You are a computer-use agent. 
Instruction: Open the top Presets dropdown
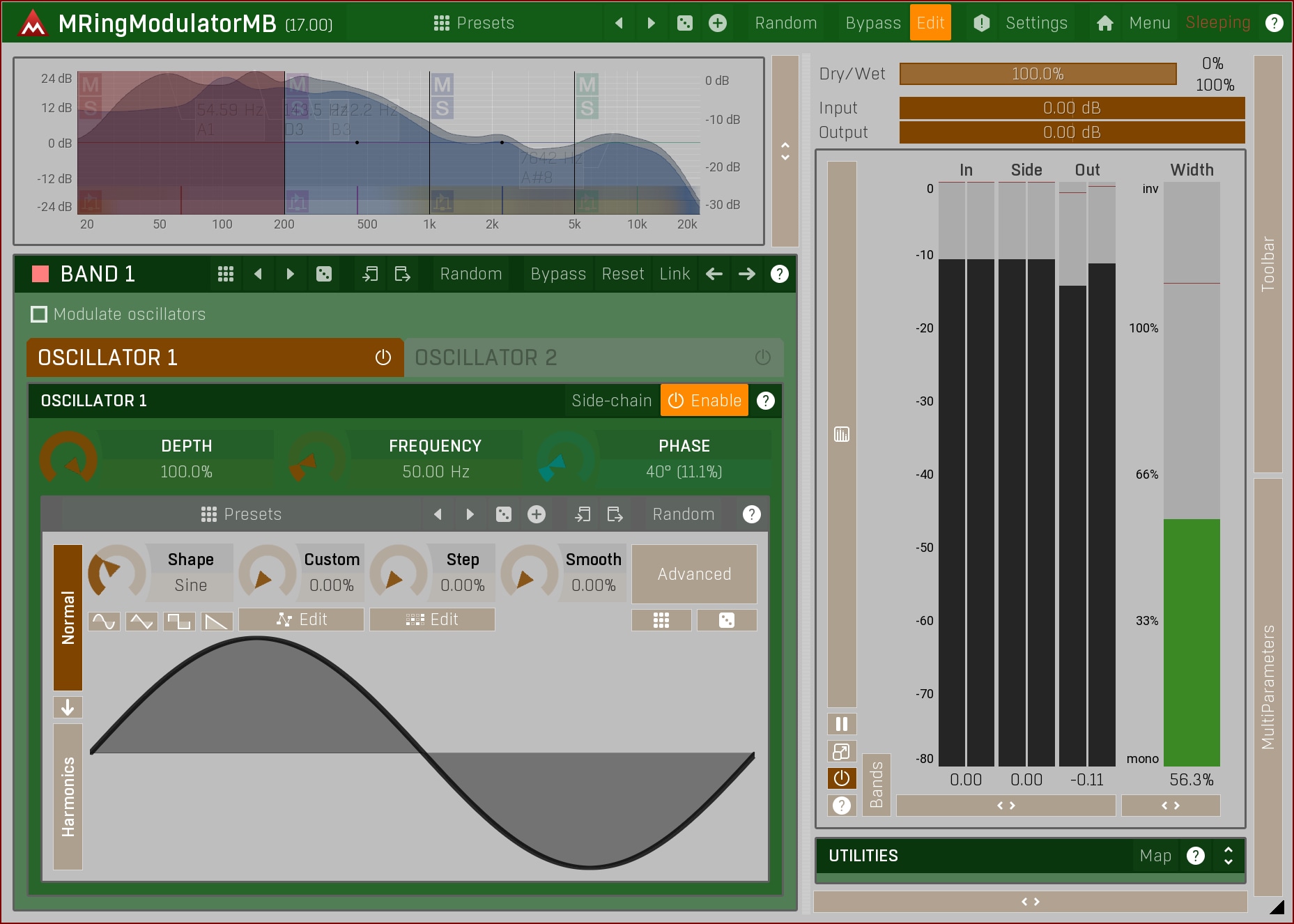pyautogui.click(x=474, y=23)
